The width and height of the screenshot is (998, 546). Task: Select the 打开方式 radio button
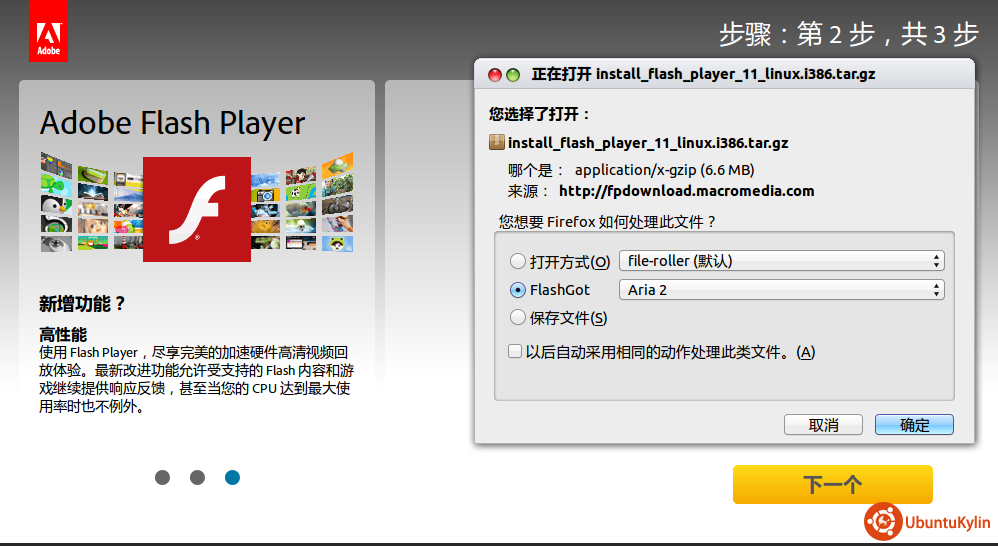coord(518,262)
